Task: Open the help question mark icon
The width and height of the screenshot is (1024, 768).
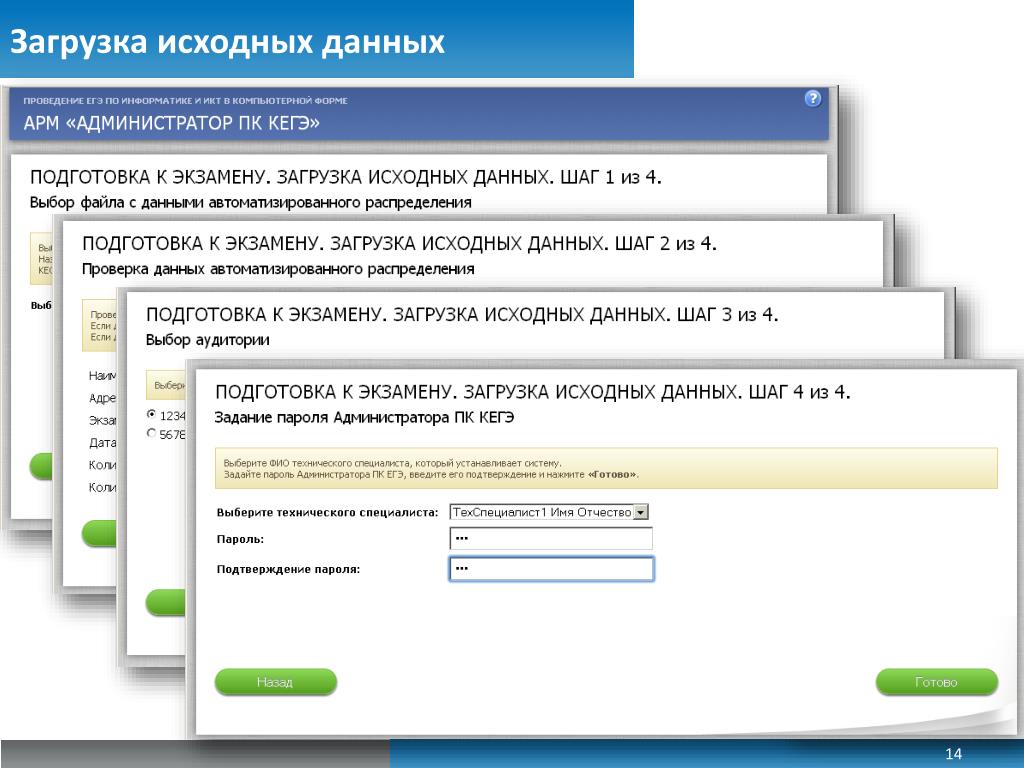Action: tap(812, 99)
